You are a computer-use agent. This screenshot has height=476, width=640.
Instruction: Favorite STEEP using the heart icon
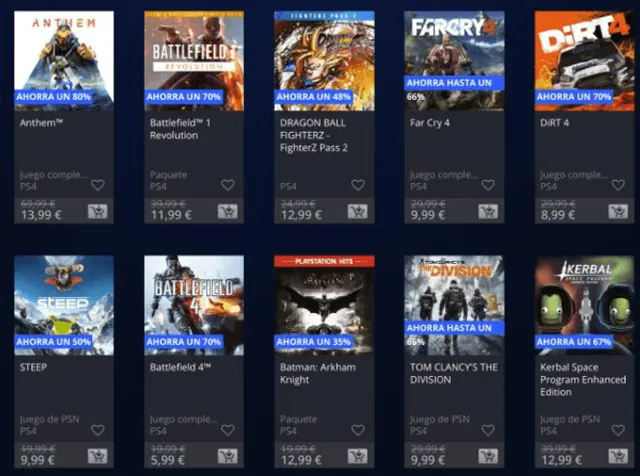click(98, 430)
